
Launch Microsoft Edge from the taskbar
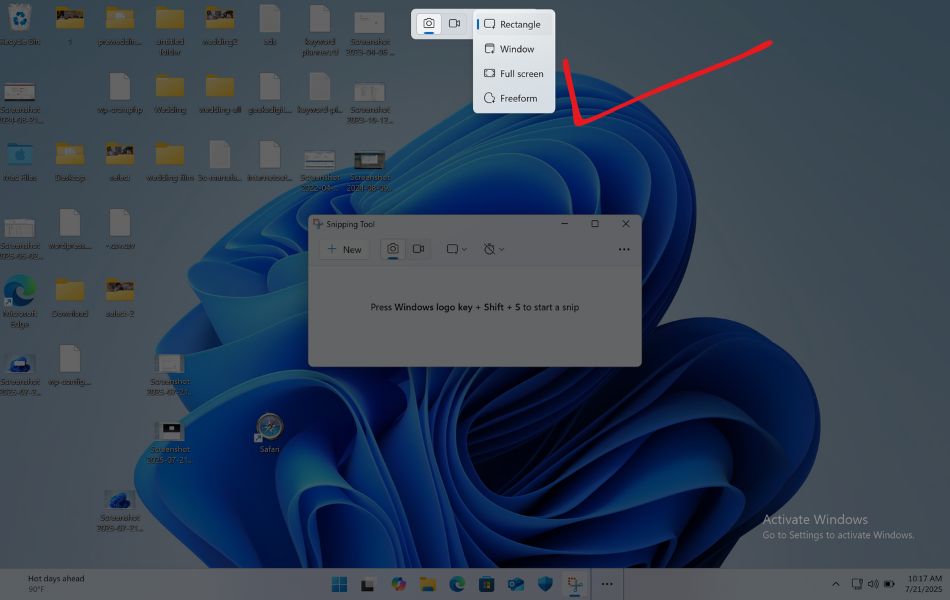pyautogui.click(x=457, y=583)
